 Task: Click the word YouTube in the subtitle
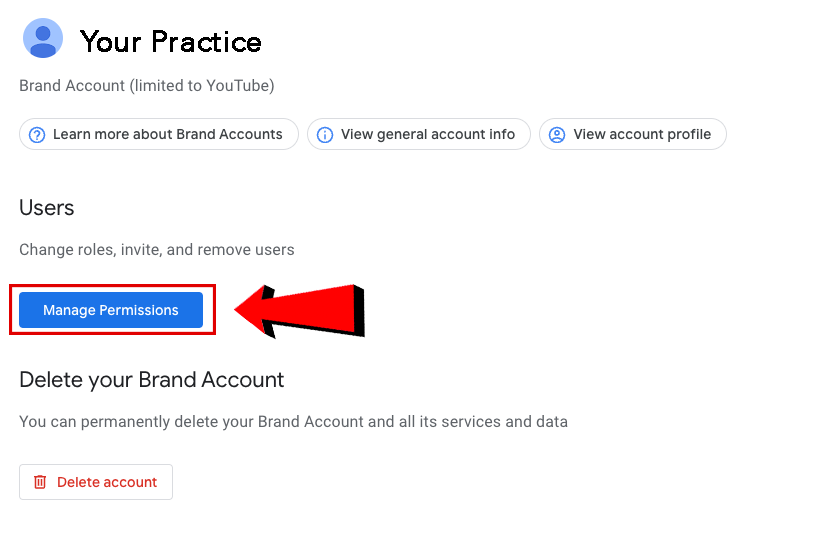(x=238, y=86)
